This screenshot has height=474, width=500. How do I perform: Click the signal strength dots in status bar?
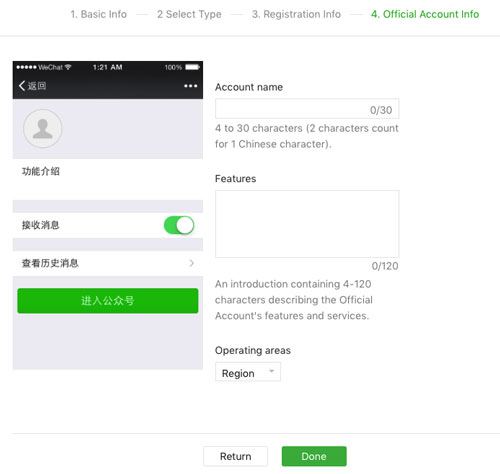(26, 67)
